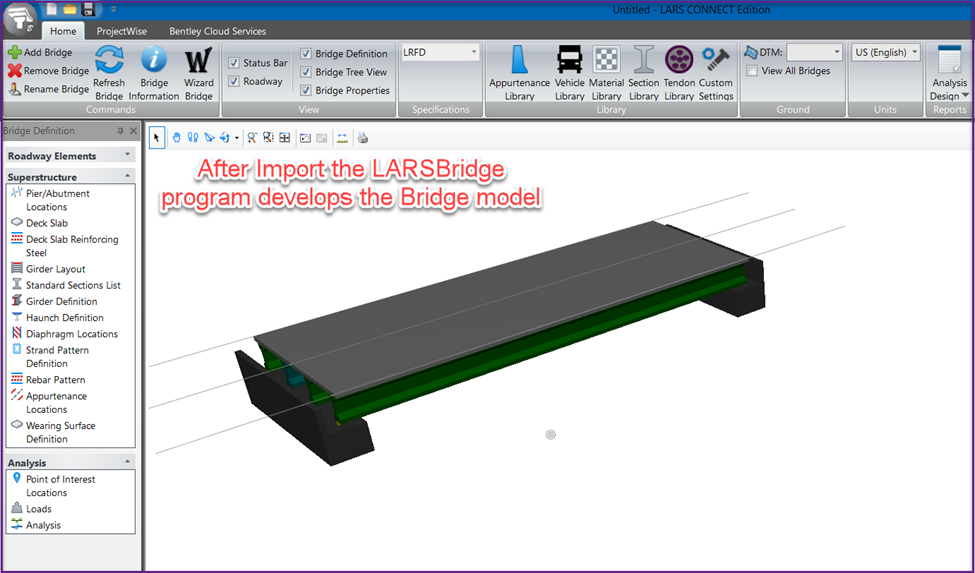This screenshot has height=573, width=975.
Task: Open Custom Settings
Action: (x=716, y=73)
